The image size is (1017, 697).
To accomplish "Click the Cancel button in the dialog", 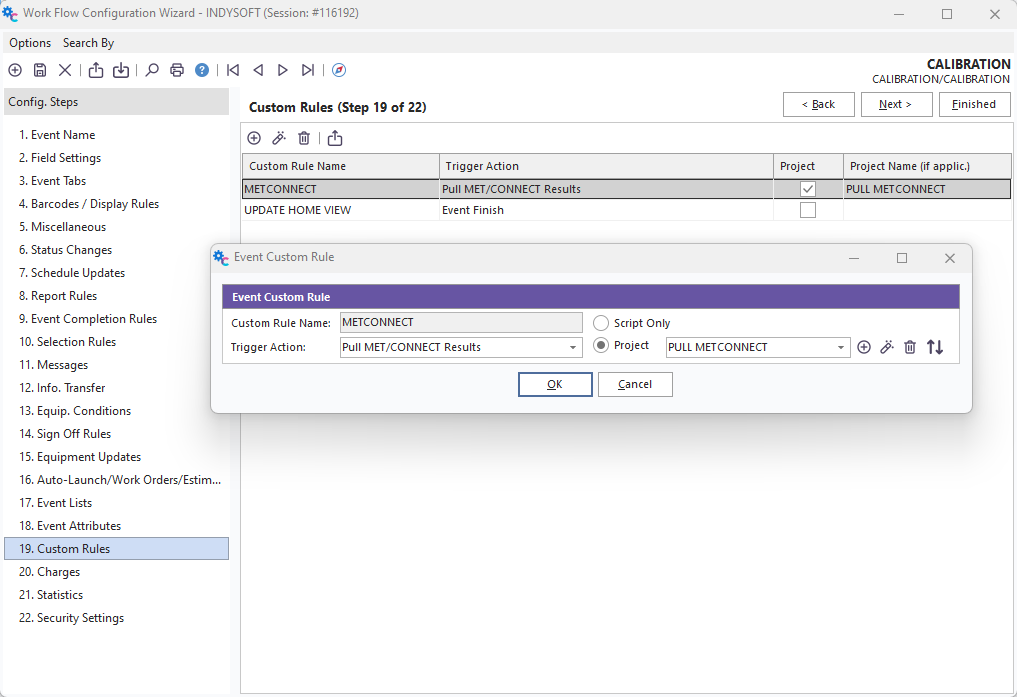I will click(x=635, y=384).
